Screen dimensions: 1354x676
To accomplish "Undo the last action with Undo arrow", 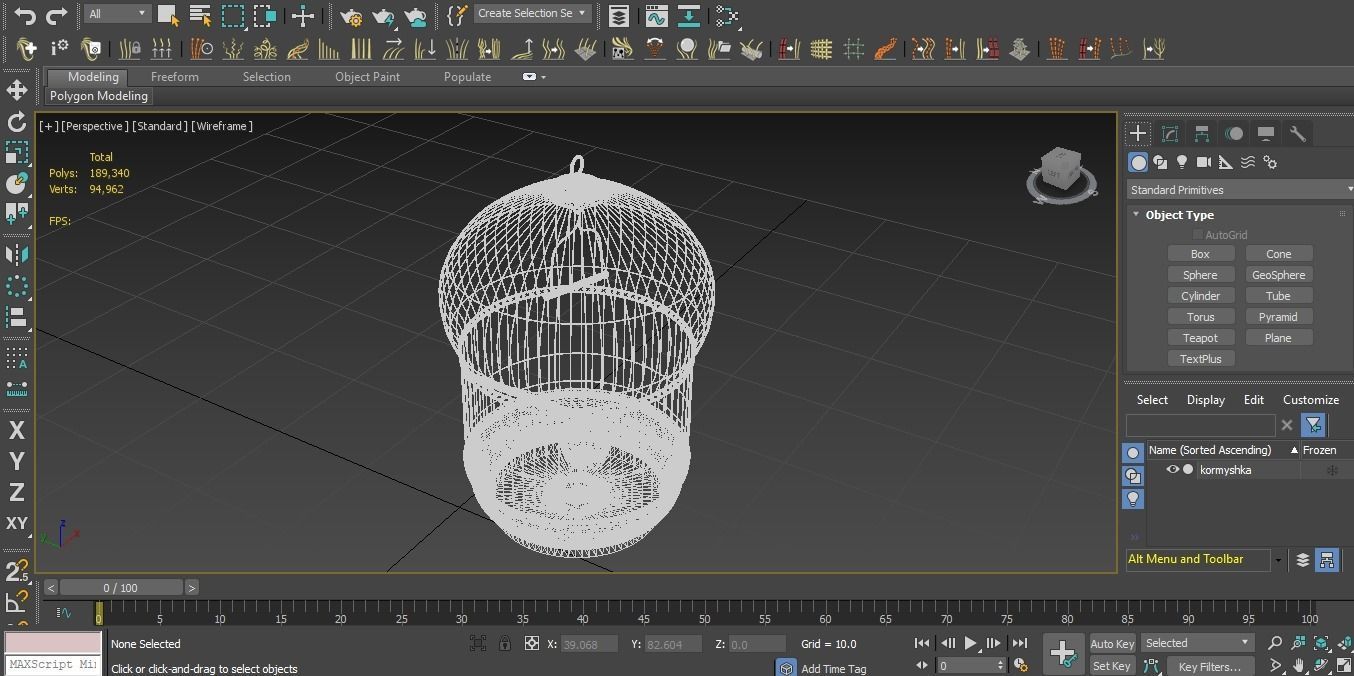I will point(25,15).
